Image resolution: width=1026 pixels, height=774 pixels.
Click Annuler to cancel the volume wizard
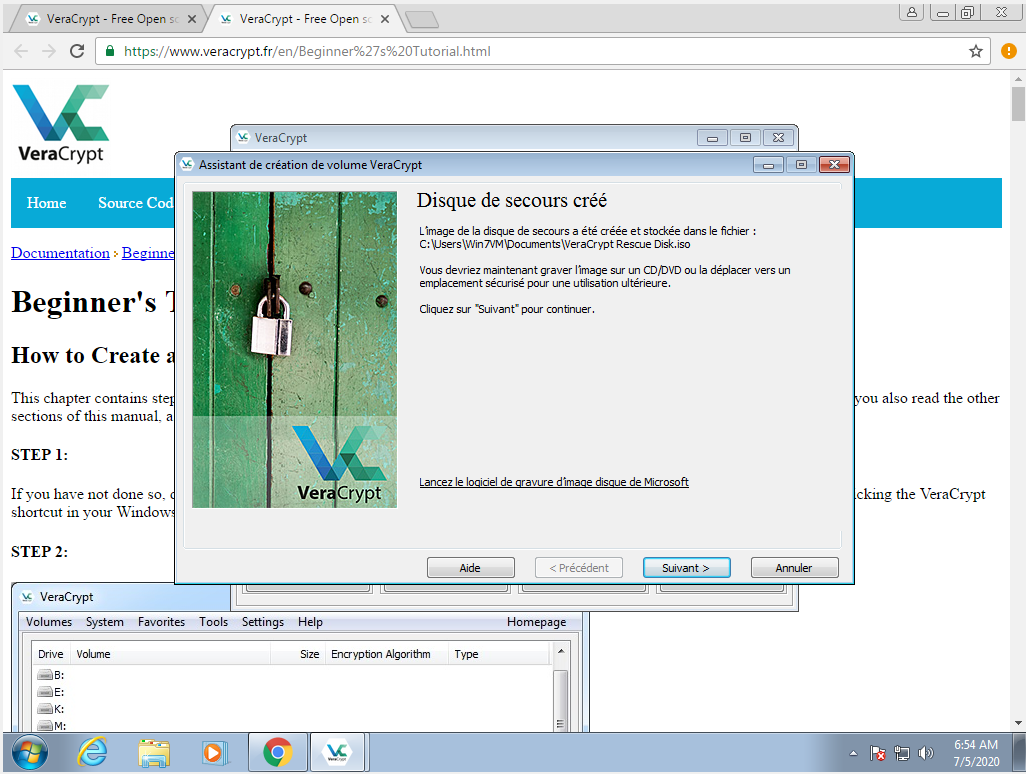click(x=794, y=567)
